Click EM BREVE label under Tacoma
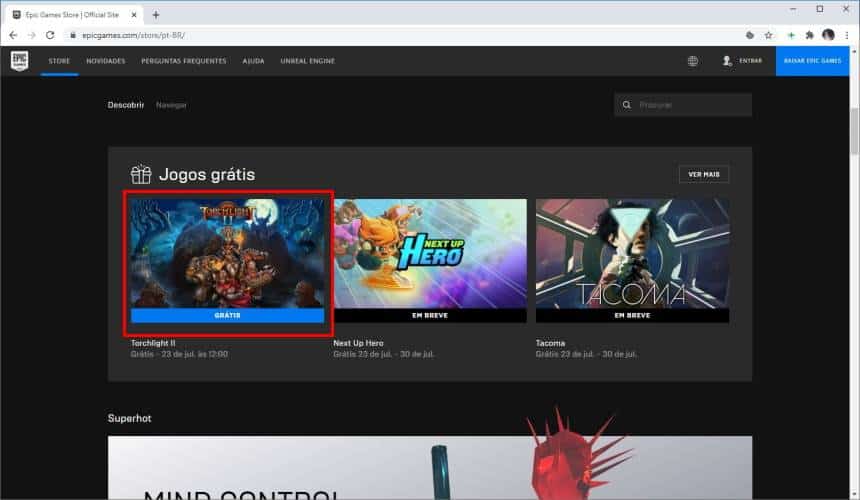This screenshot has height=500, width=860. pyautogui.click(x=632, y=315)
